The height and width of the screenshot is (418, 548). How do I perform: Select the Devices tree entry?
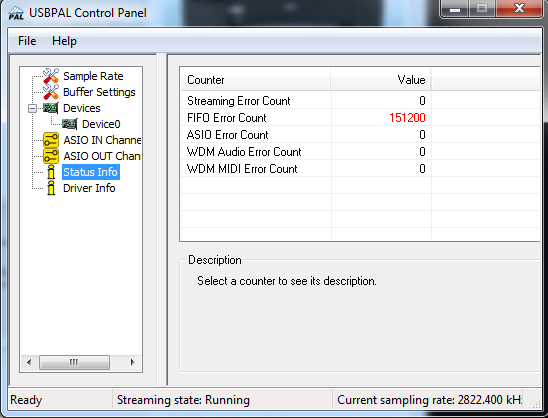click(81, 108)
